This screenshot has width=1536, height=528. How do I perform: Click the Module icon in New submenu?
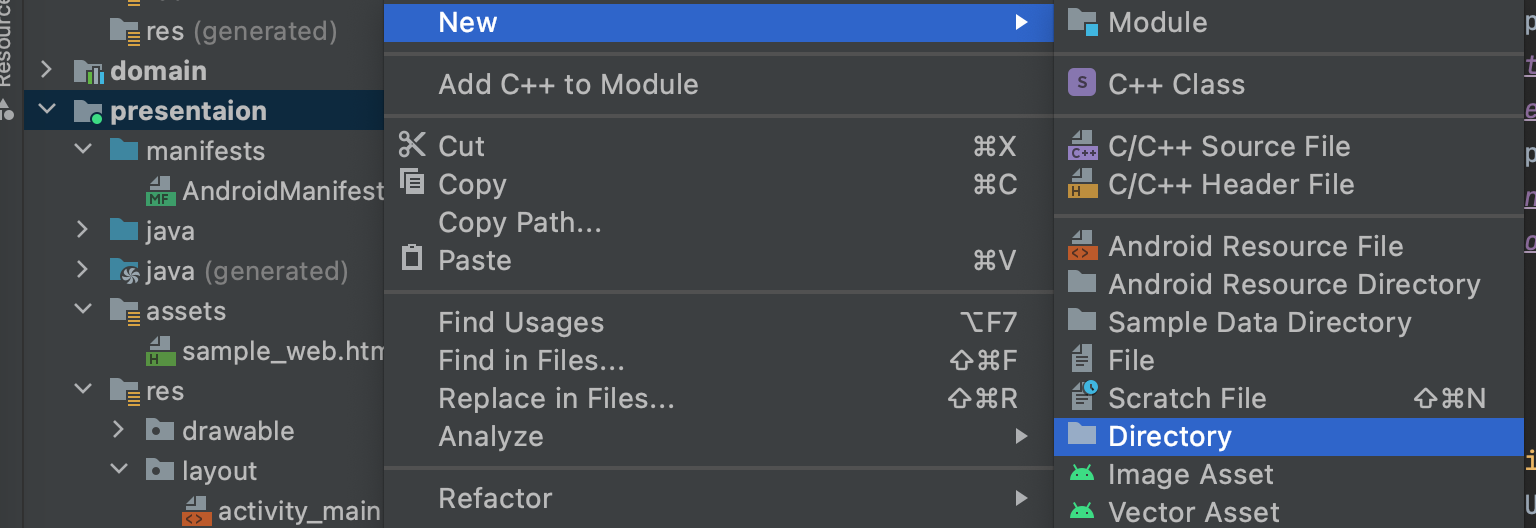(x=1082, y=22)
